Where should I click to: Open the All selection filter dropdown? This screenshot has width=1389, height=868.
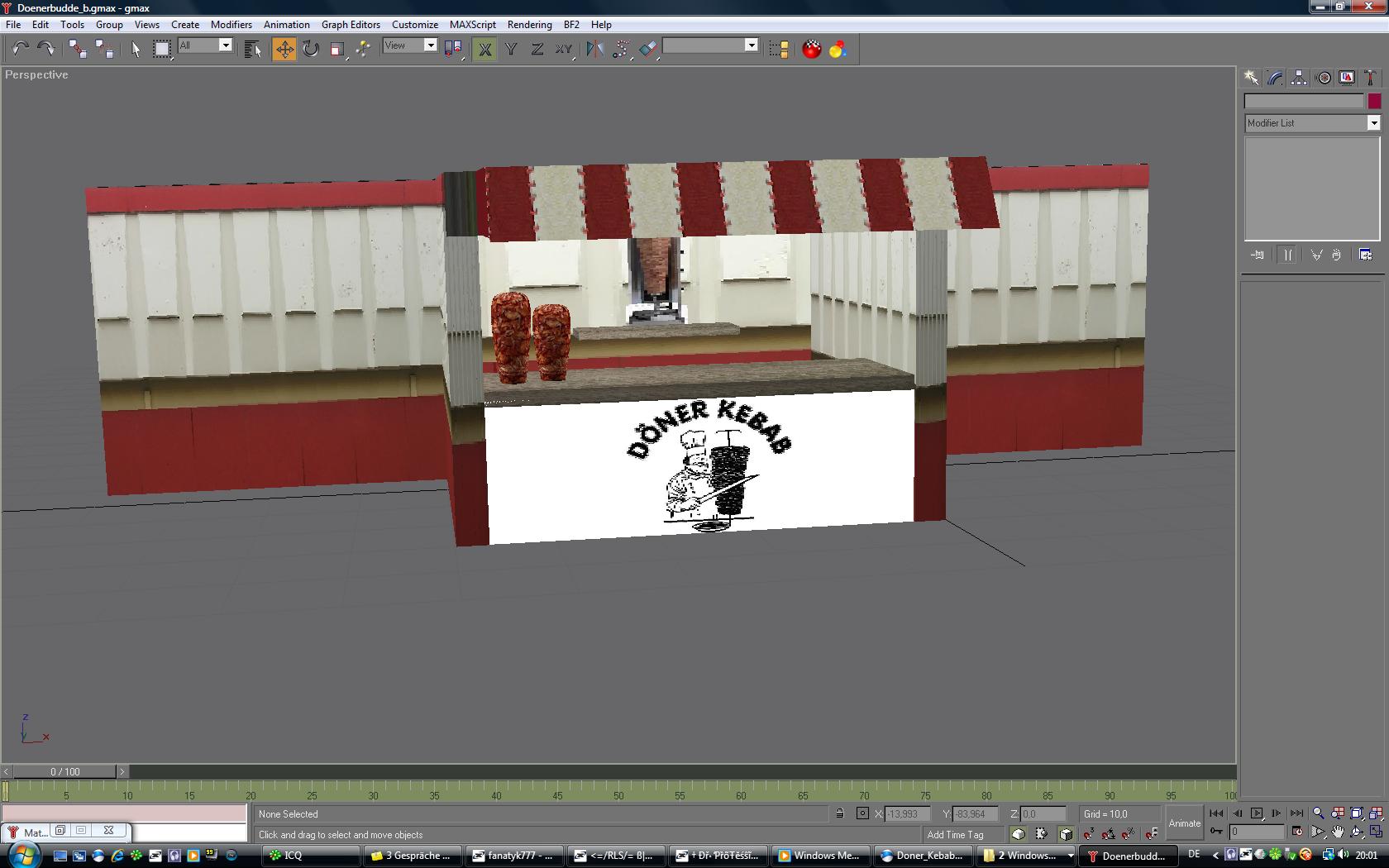tap(225, 45)
